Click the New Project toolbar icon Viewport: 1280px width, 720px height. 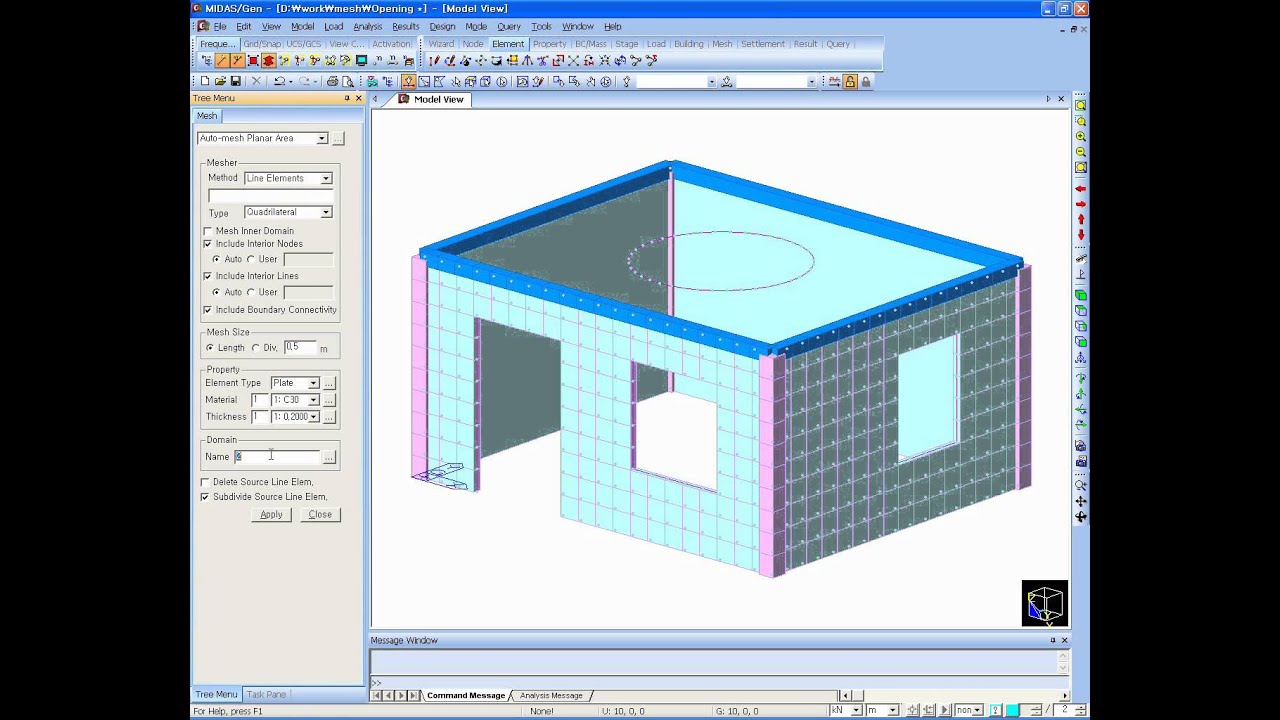pos(205,81)
